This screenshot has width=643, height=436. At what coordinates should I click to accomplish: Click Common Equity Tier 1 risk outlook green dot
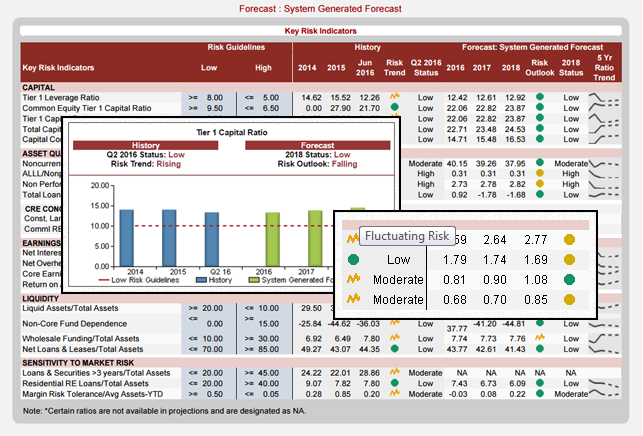pos(540,107)
